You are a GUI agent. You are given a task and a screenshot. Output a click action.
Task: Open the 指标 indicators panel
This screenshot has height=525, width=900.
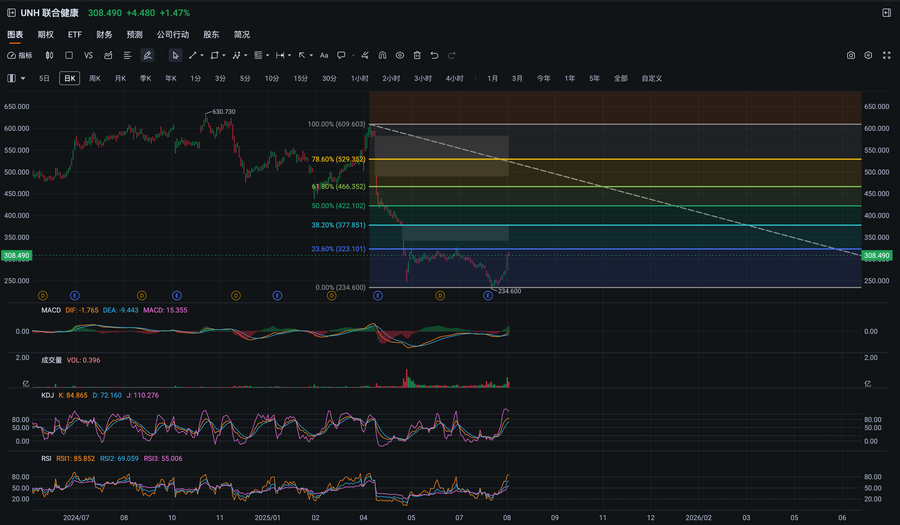coord(20,55)
